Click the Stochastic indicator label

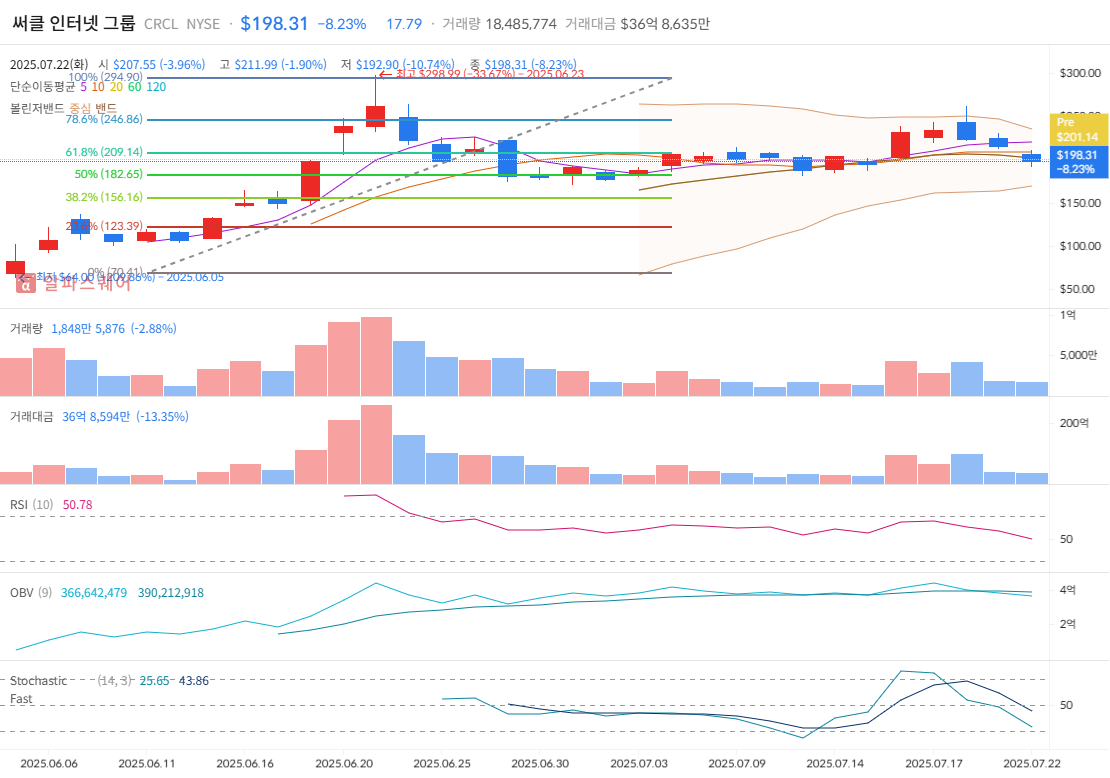coord(38,681)
